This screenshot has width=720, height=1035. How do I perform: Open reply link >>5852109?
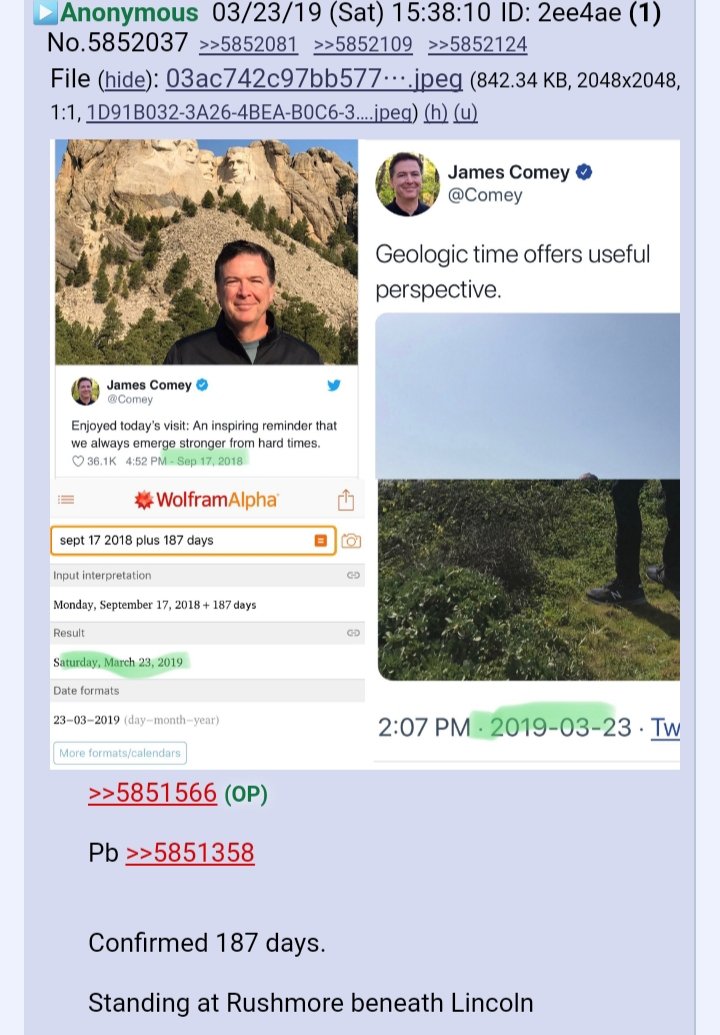363,44
